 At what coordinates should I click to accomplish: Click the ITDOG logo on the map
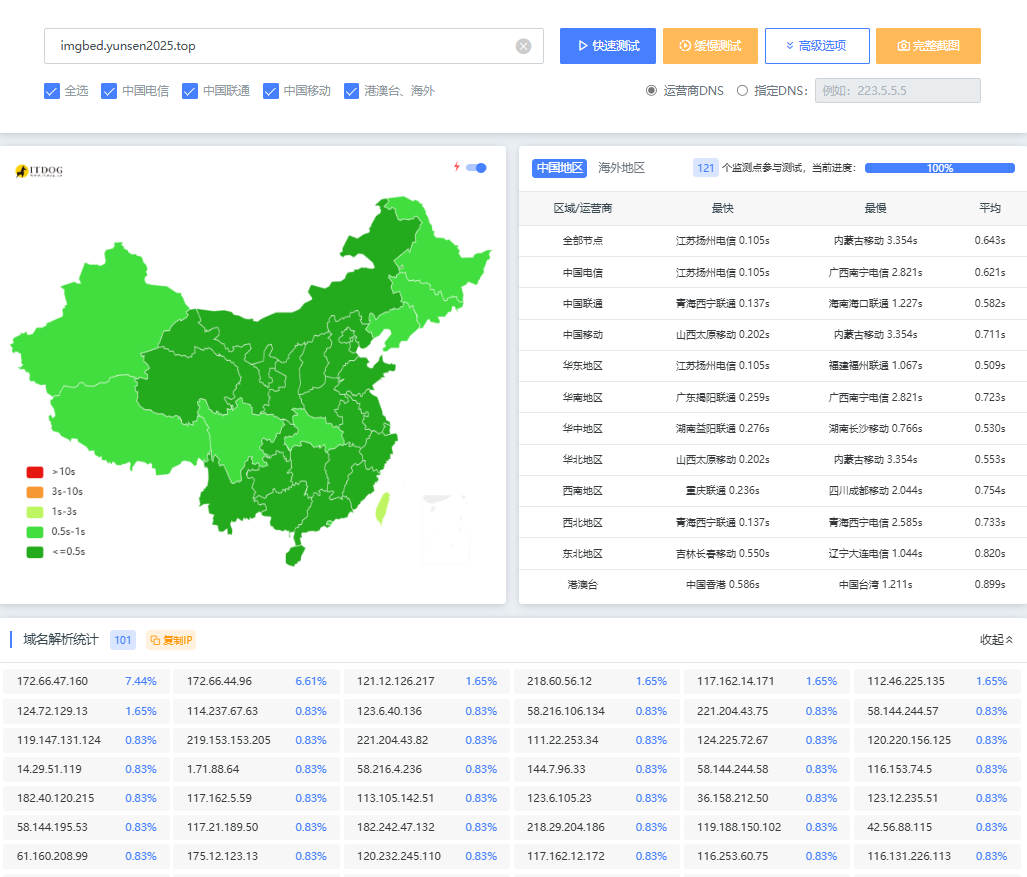(39, 171)
